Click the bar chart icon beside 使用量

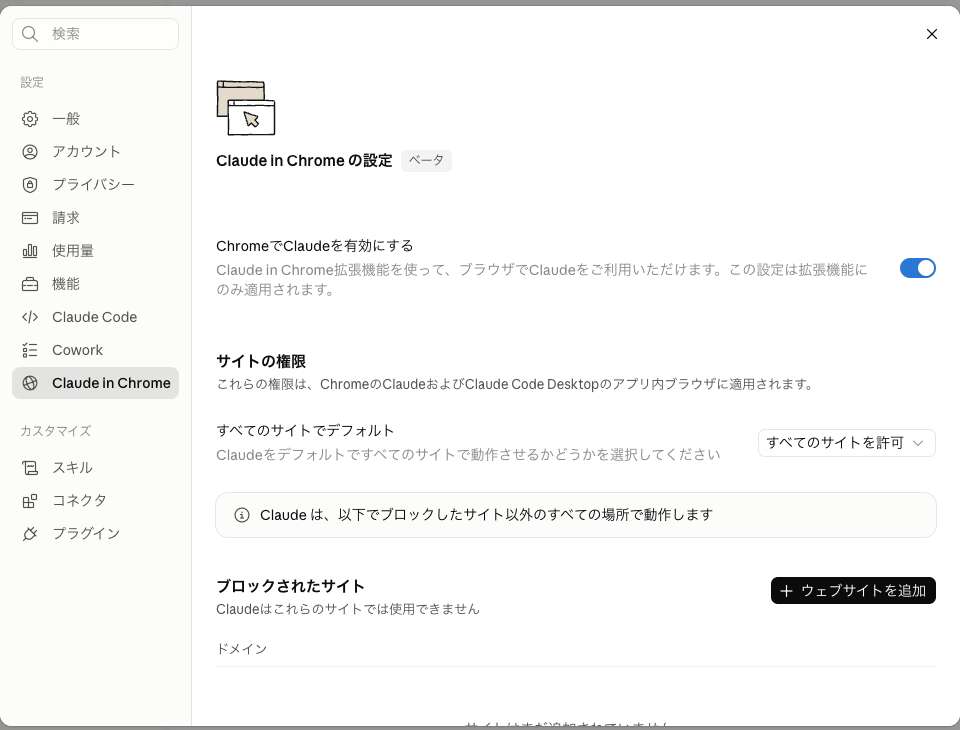29,251
